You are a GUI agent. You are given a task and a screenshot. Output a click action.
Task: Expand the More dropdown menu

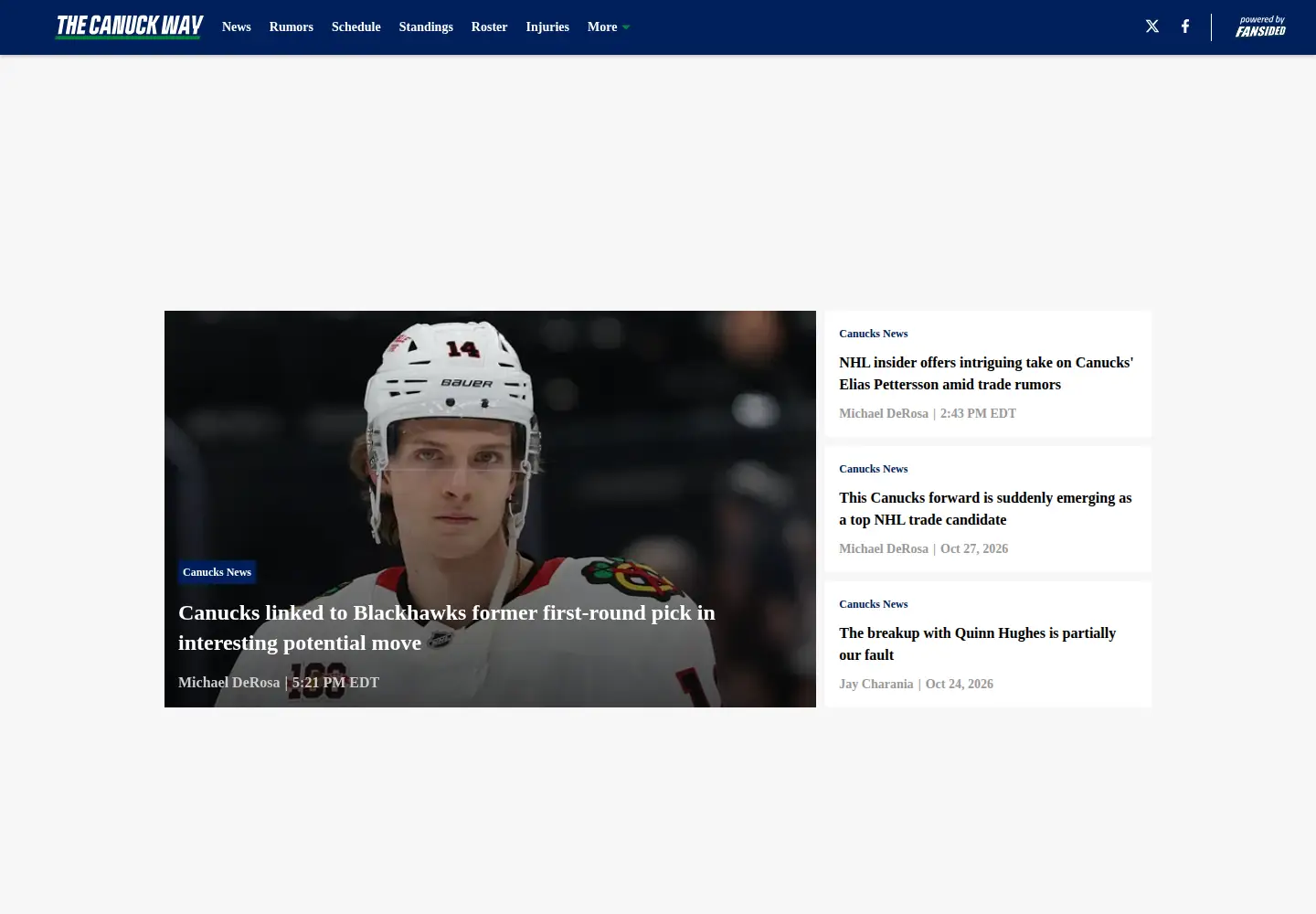(x=609, y=27)
